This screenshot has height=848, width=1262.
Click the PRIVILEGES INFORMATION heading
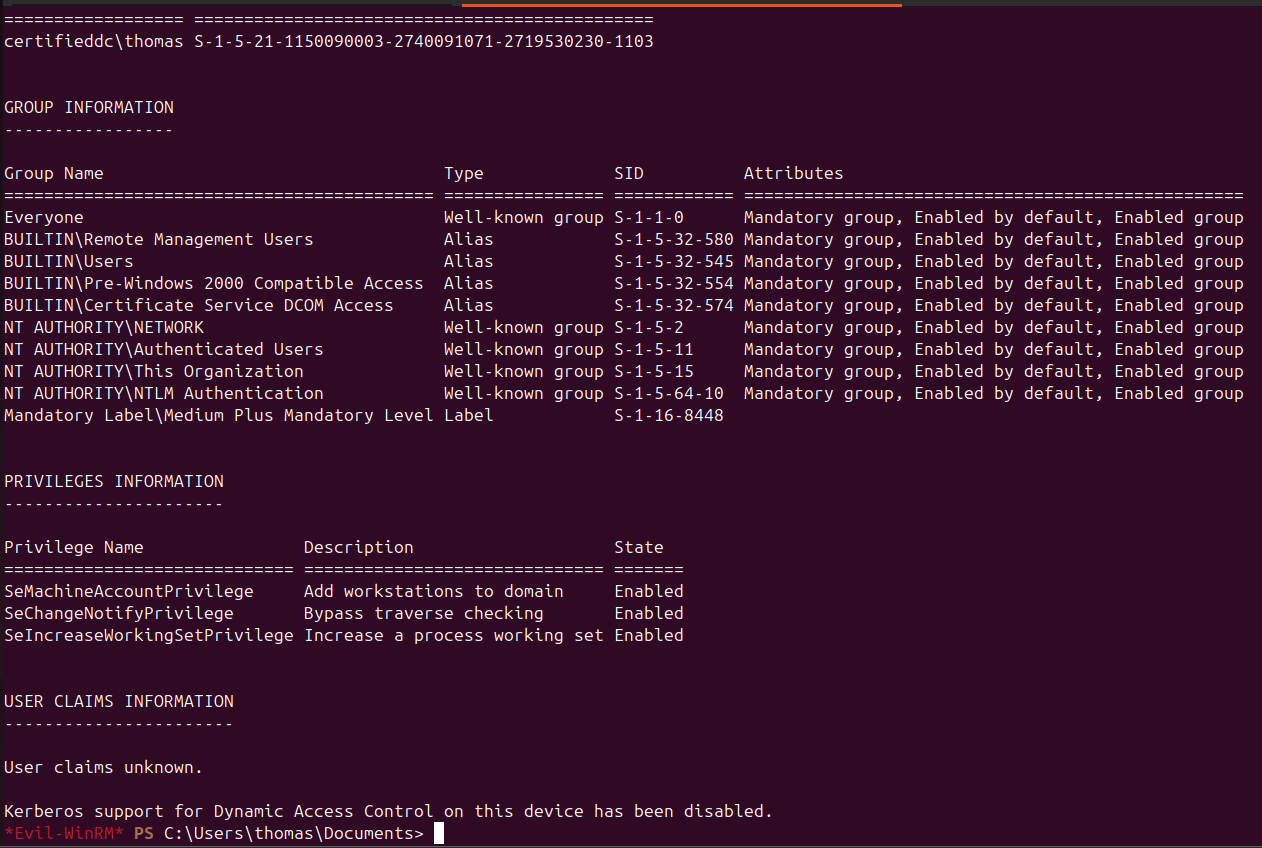point(114,482)
